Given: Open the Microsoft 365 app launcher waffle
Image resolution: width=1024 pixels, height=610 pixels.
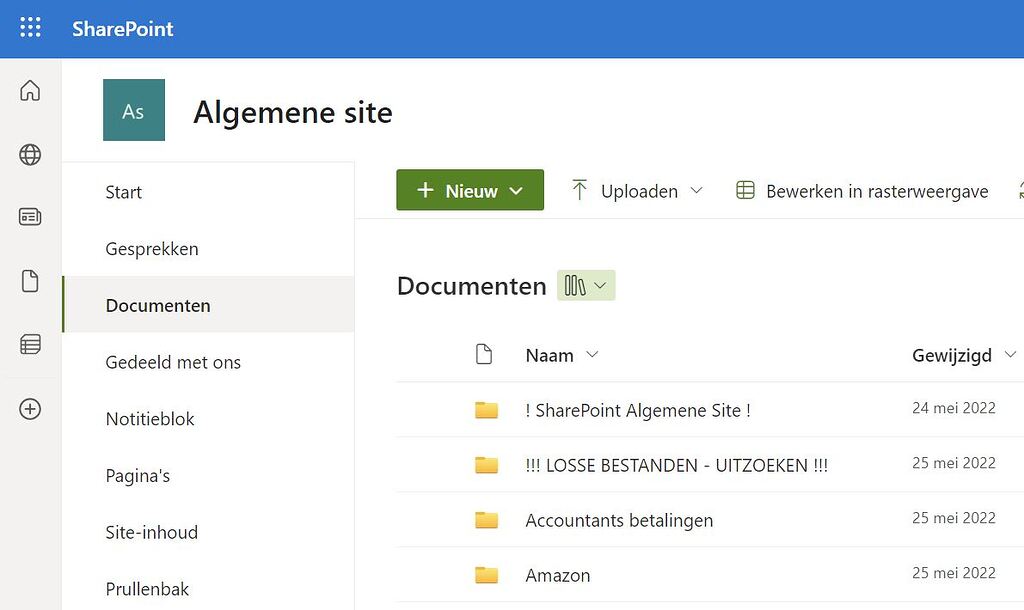Looking at the screenshot, I should coord(30,28).
